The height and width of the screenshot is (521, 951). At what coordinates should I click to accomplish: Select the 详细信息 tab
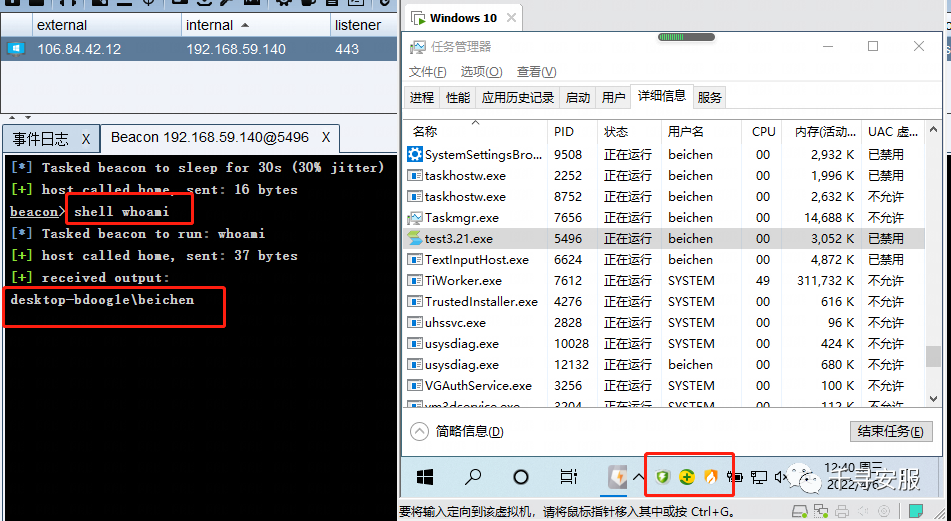662,96
